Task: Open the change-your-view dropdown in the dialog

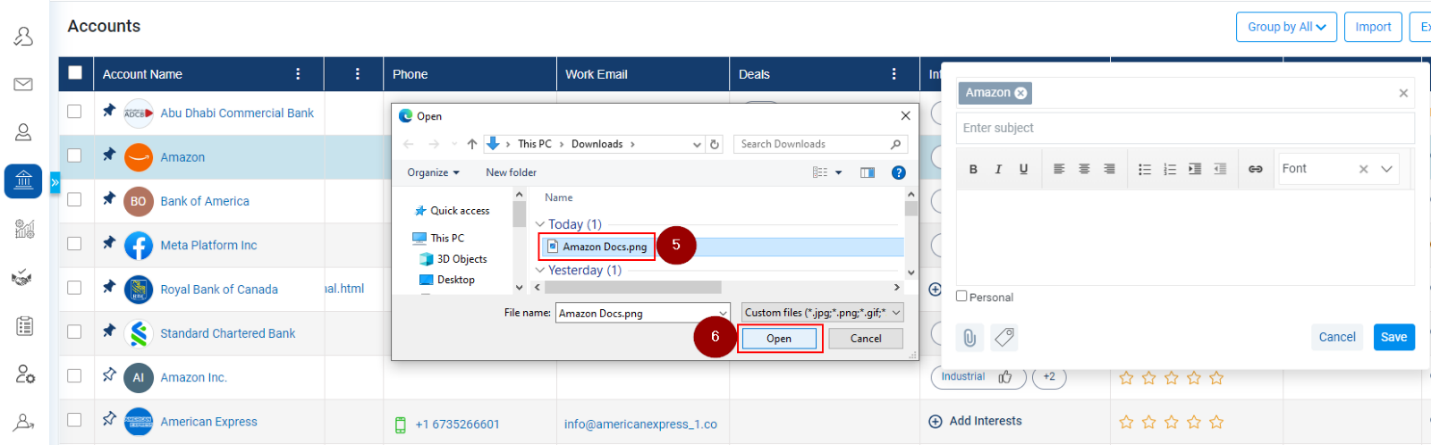Action: tap(838, 173)
